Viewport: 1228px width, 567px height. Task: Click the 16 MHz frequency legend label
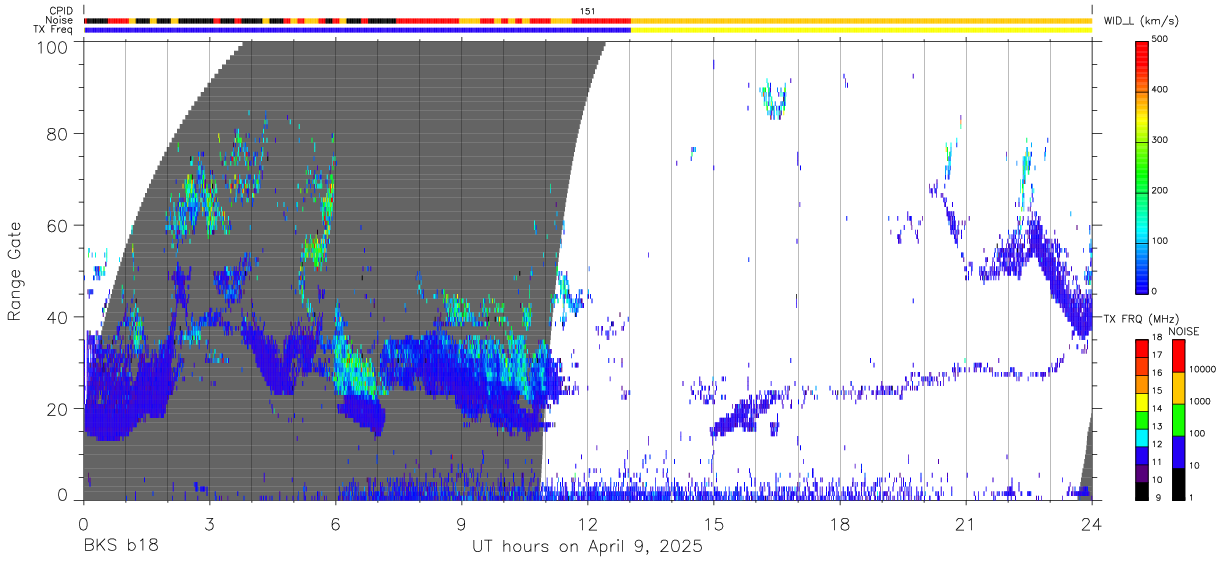pyautogui.click(x=1156, y=373)
